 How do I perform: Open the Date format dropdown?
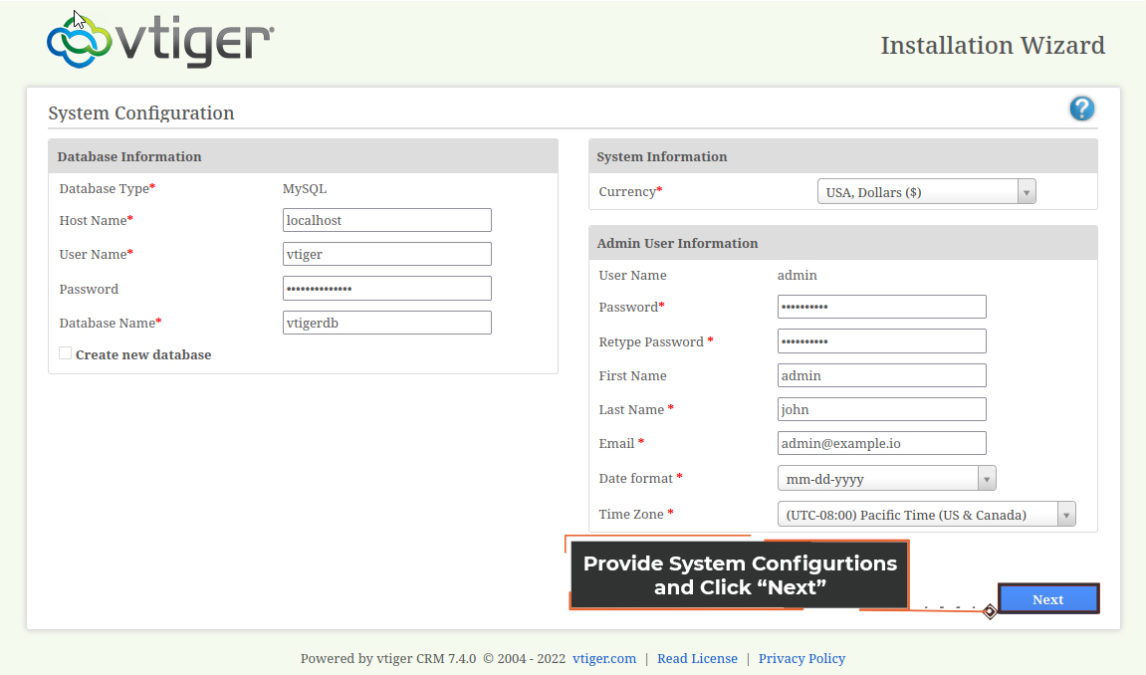click(x=988, y=478)
